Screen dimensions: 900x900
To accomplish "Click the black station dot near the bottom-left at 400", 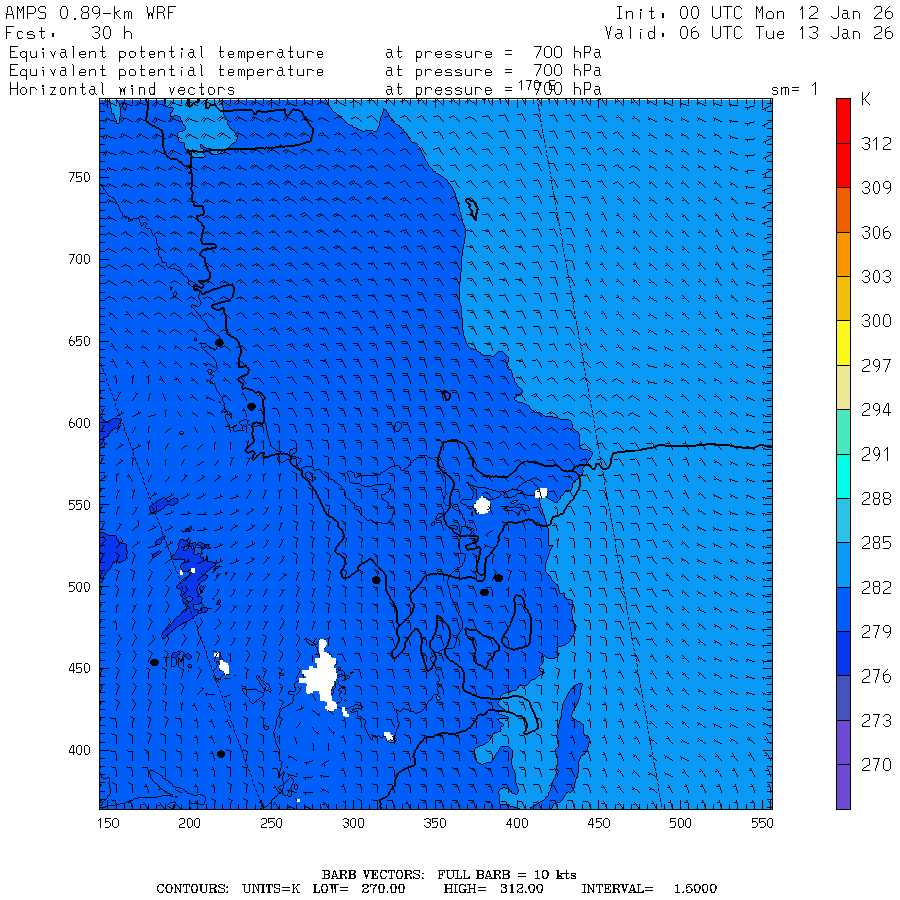I will tap(220, 754).
